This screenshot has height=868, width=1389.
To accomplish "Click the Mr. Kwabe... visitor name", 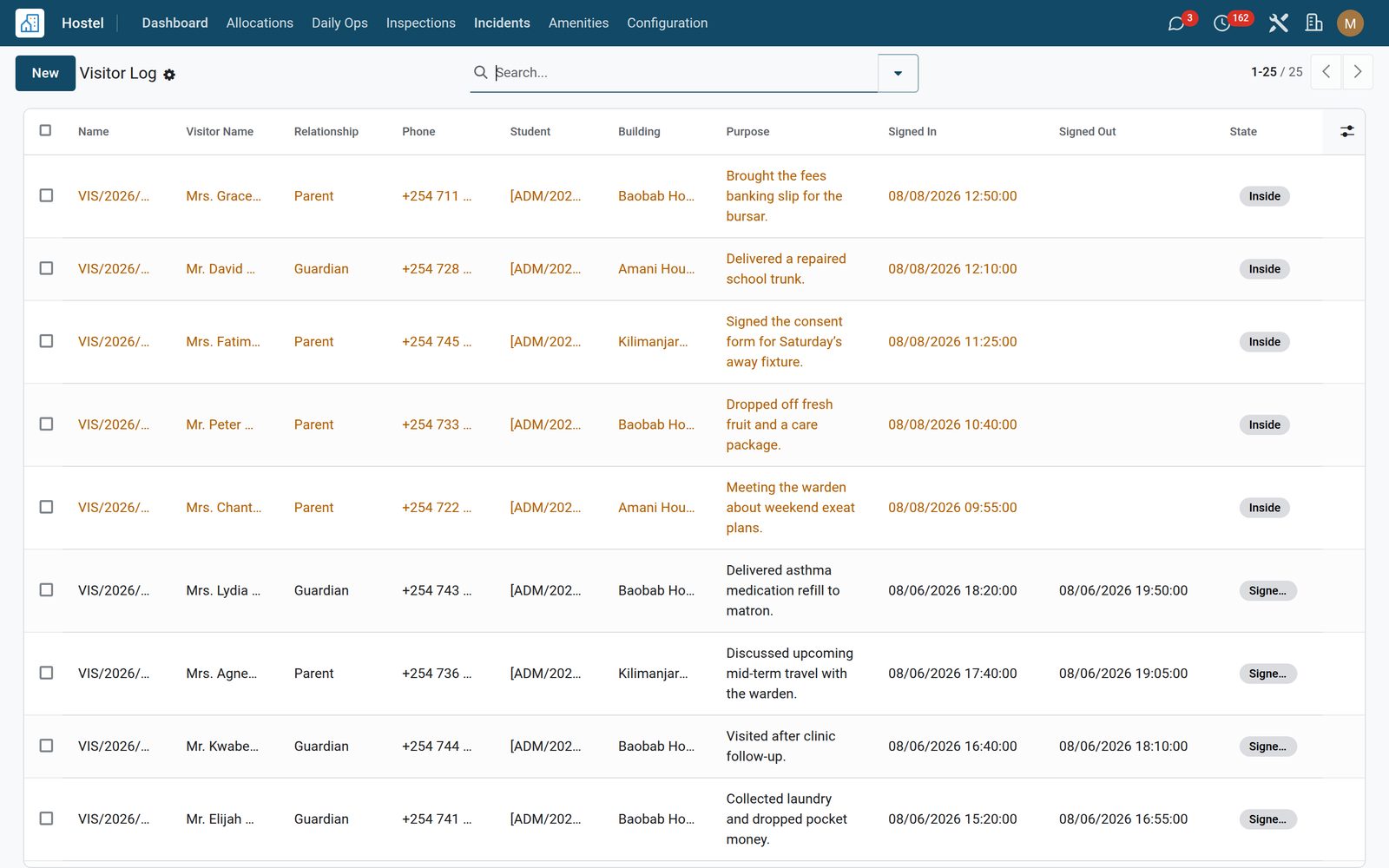I will pos(221,746).
